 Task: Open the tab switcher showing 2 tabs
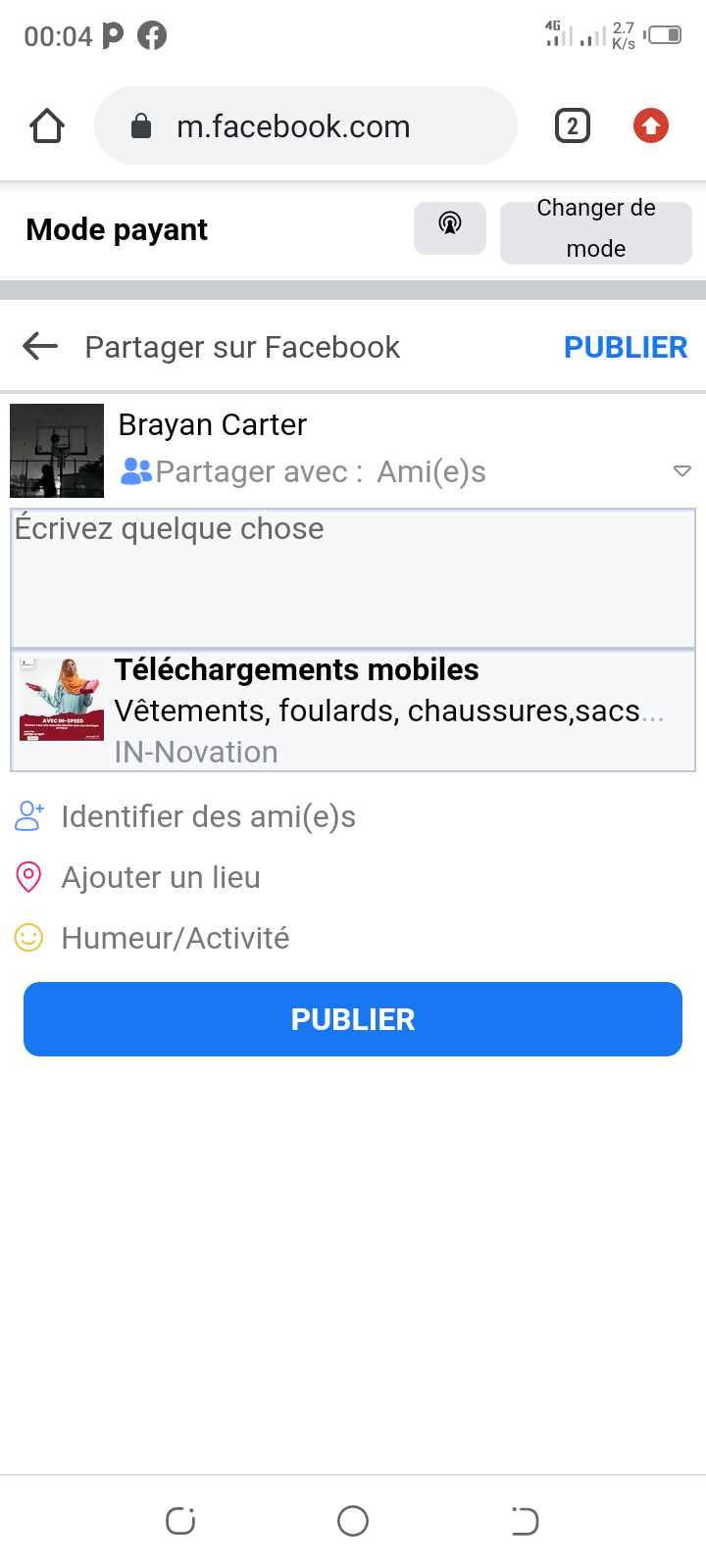click(573, 126)
